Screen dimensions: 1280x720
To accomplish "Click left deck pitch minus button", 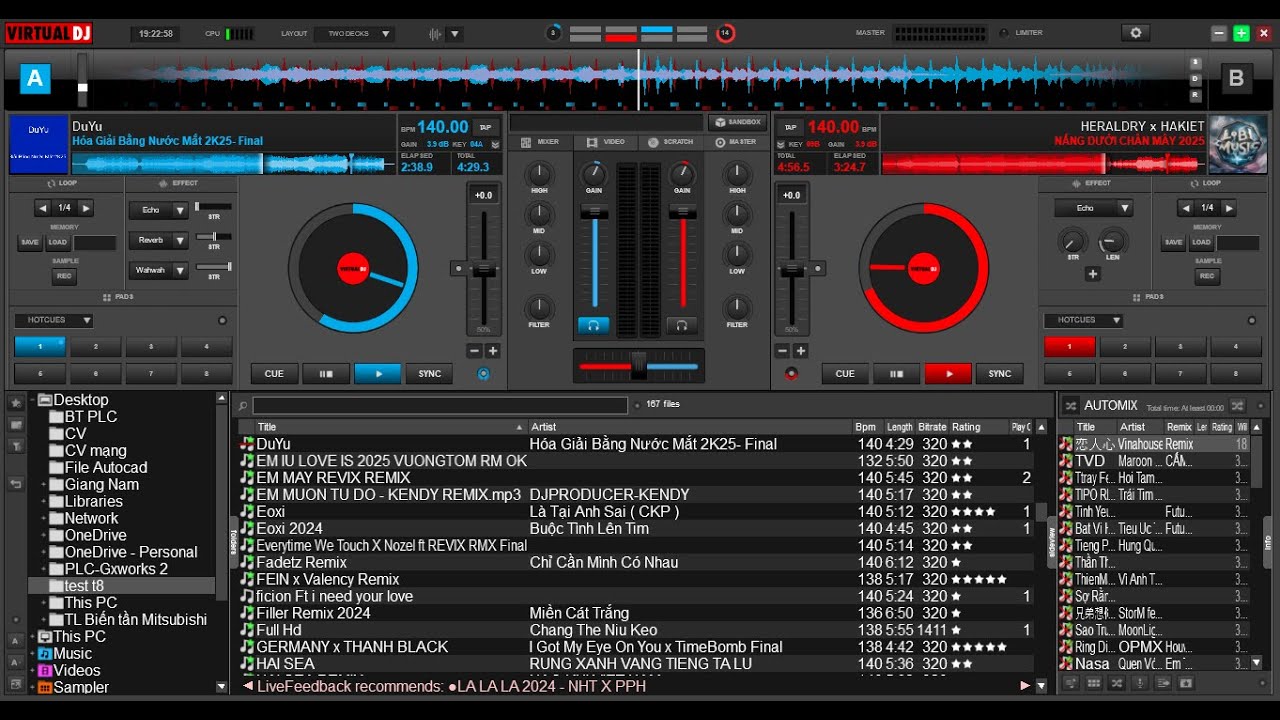I will coord(475,351).
